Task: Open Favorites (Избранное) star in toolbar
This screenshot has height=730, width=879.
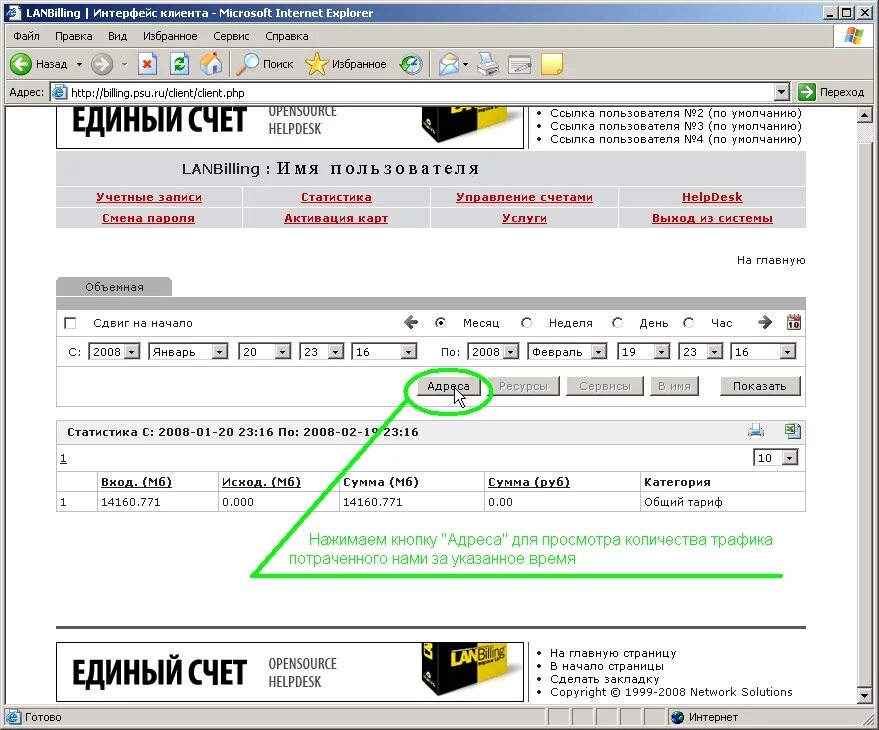Action: pos(316,64)
